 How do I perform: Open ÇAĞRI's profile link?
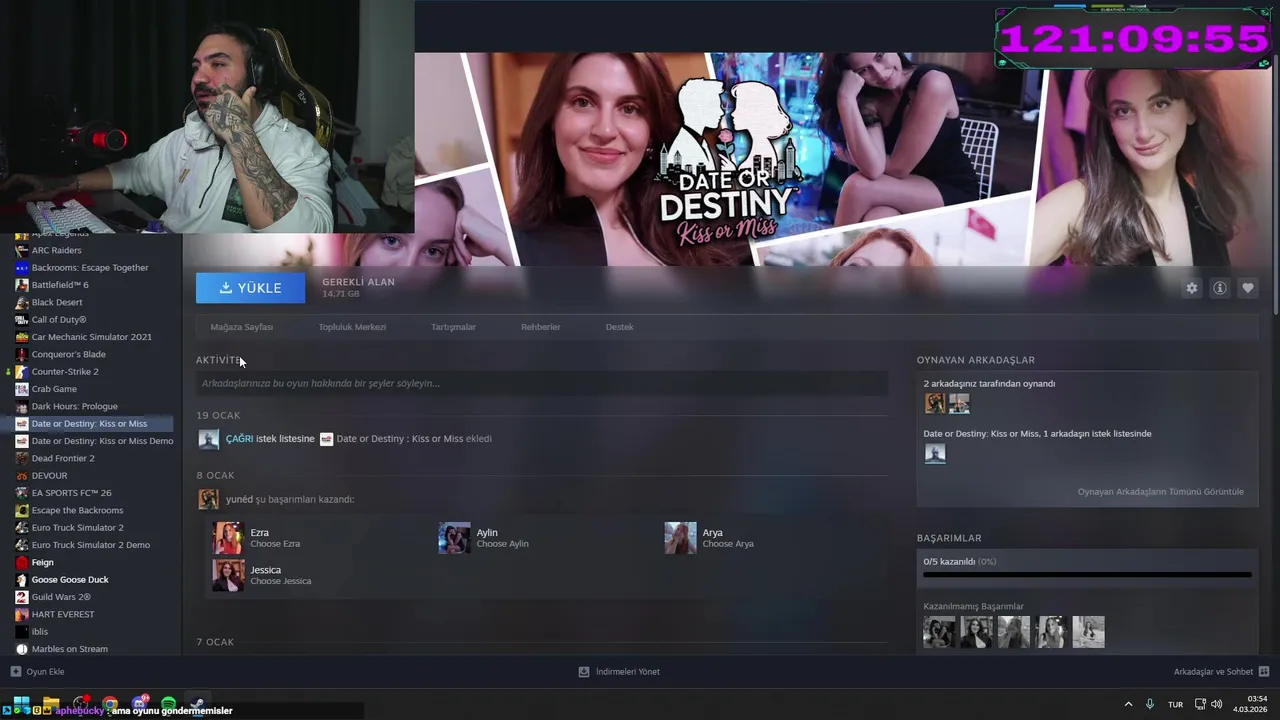239,439
